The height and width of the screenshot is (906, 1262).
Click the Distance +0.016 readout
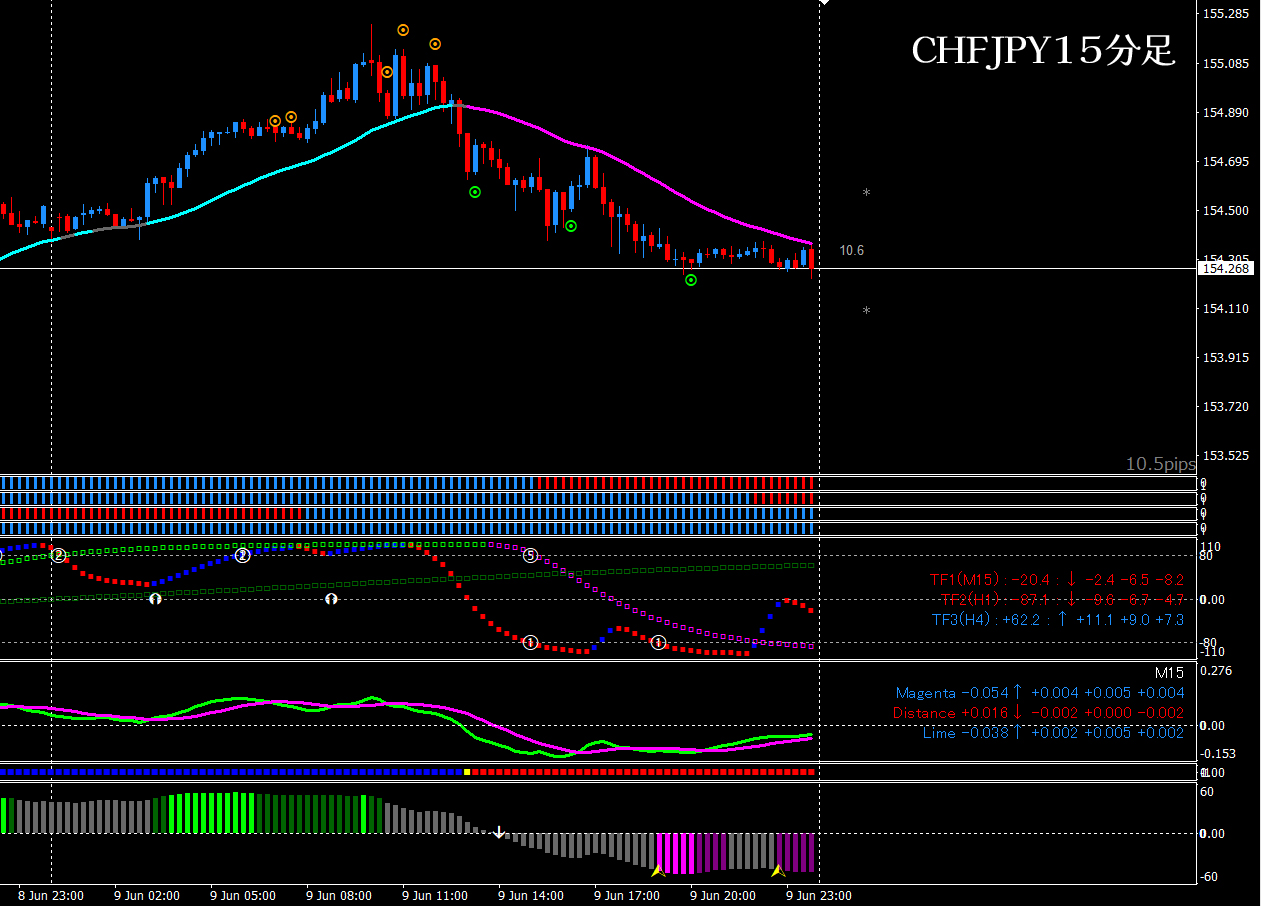pyautogui.click(x=1038, y=713)
